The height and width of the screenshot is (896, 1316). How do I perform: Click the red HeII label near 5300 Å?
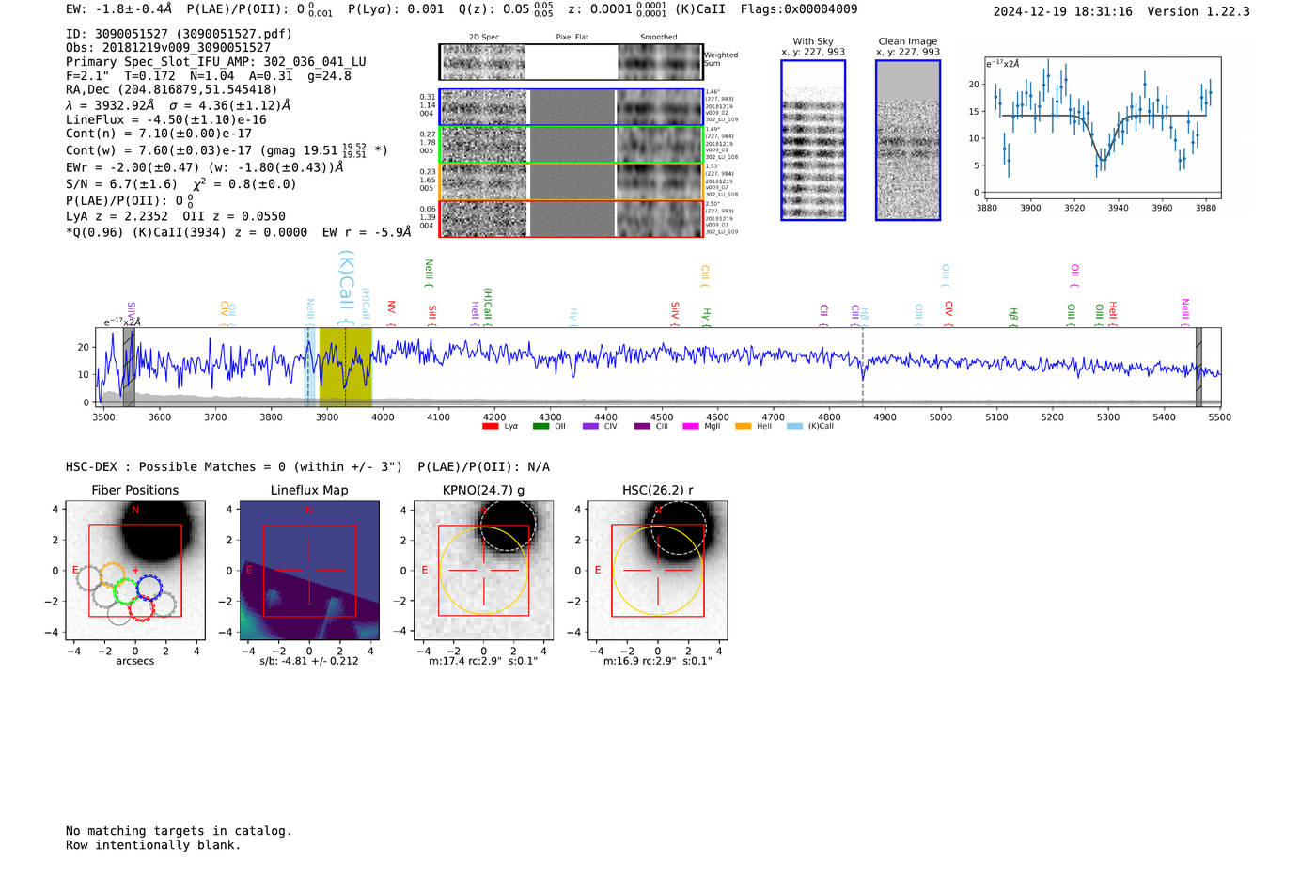pyautogui.click(x=1112, y=314)
